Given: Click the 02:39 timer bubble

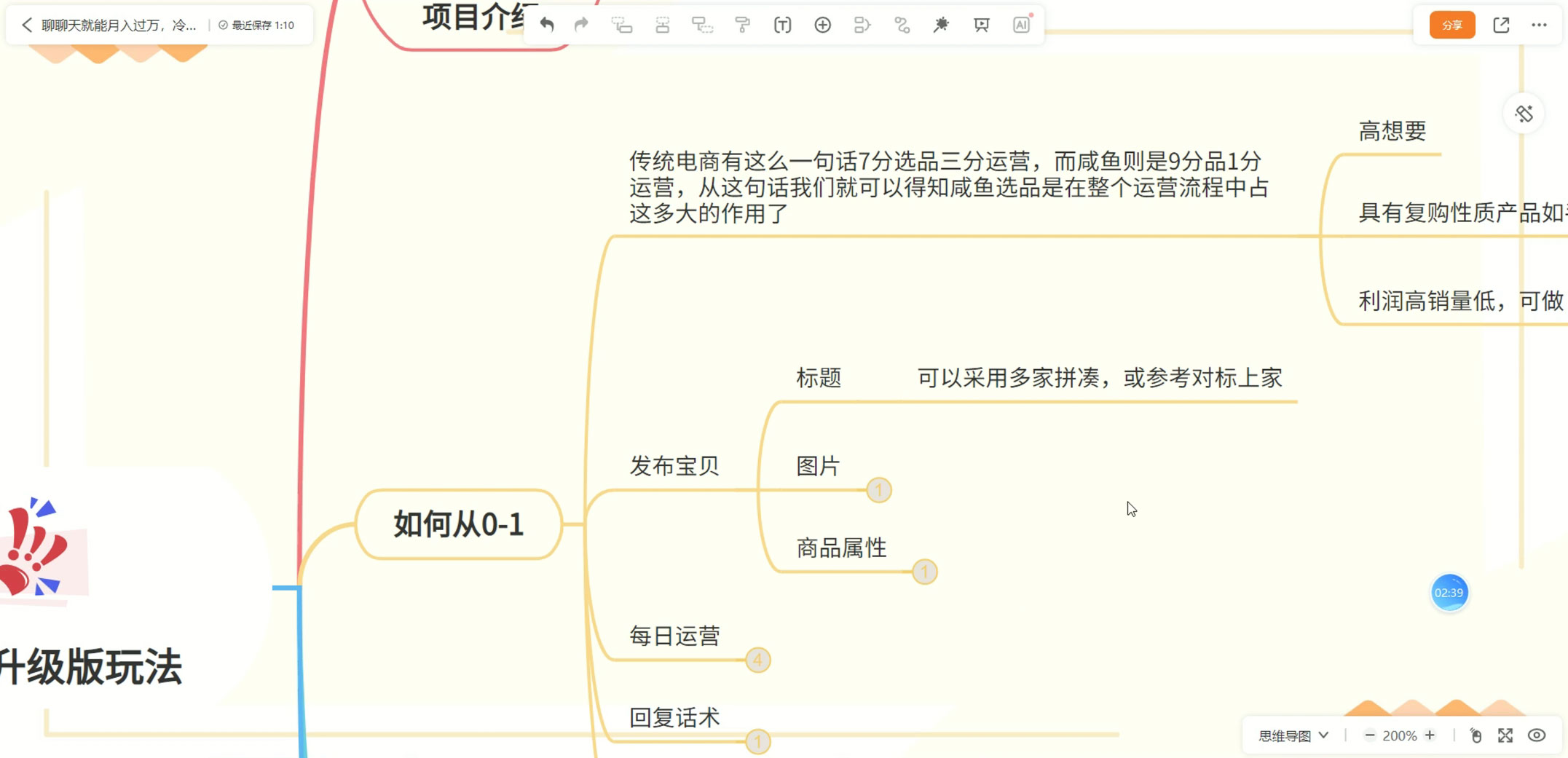Looking at the screenshot, I should [1449, 593].
